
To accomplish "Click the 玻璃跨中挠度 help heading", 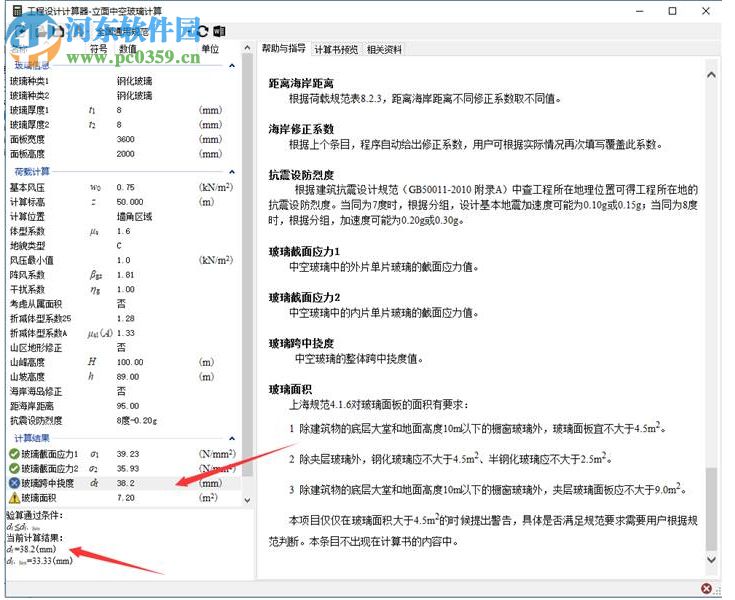I will click(301, 344).
